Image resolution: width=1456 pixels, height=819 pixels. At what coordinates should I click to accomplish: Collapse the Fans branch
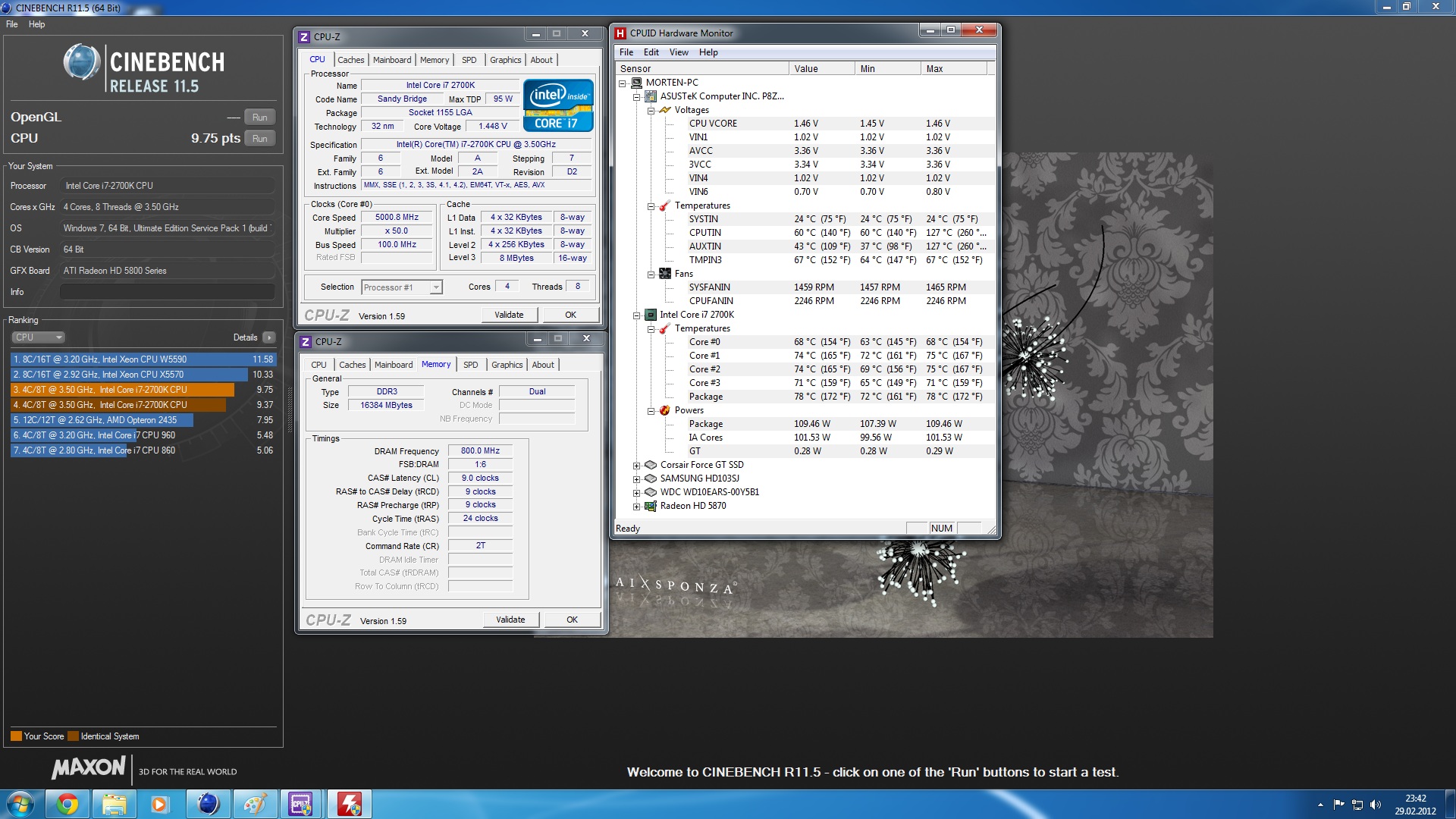651,274
